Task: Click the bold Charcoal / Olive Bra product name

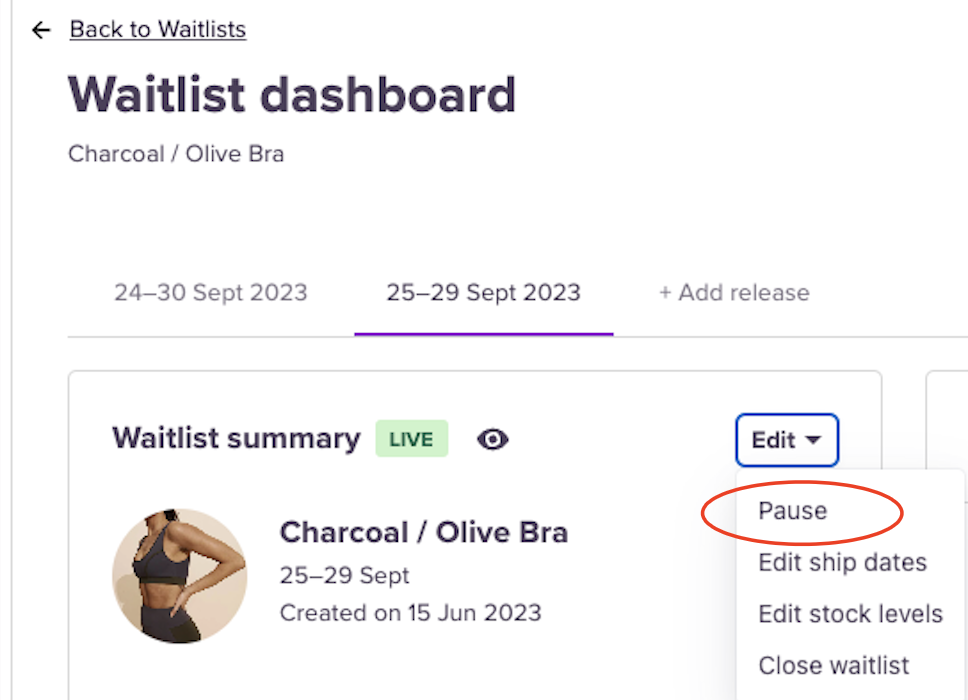Action: tap(423, 532)
